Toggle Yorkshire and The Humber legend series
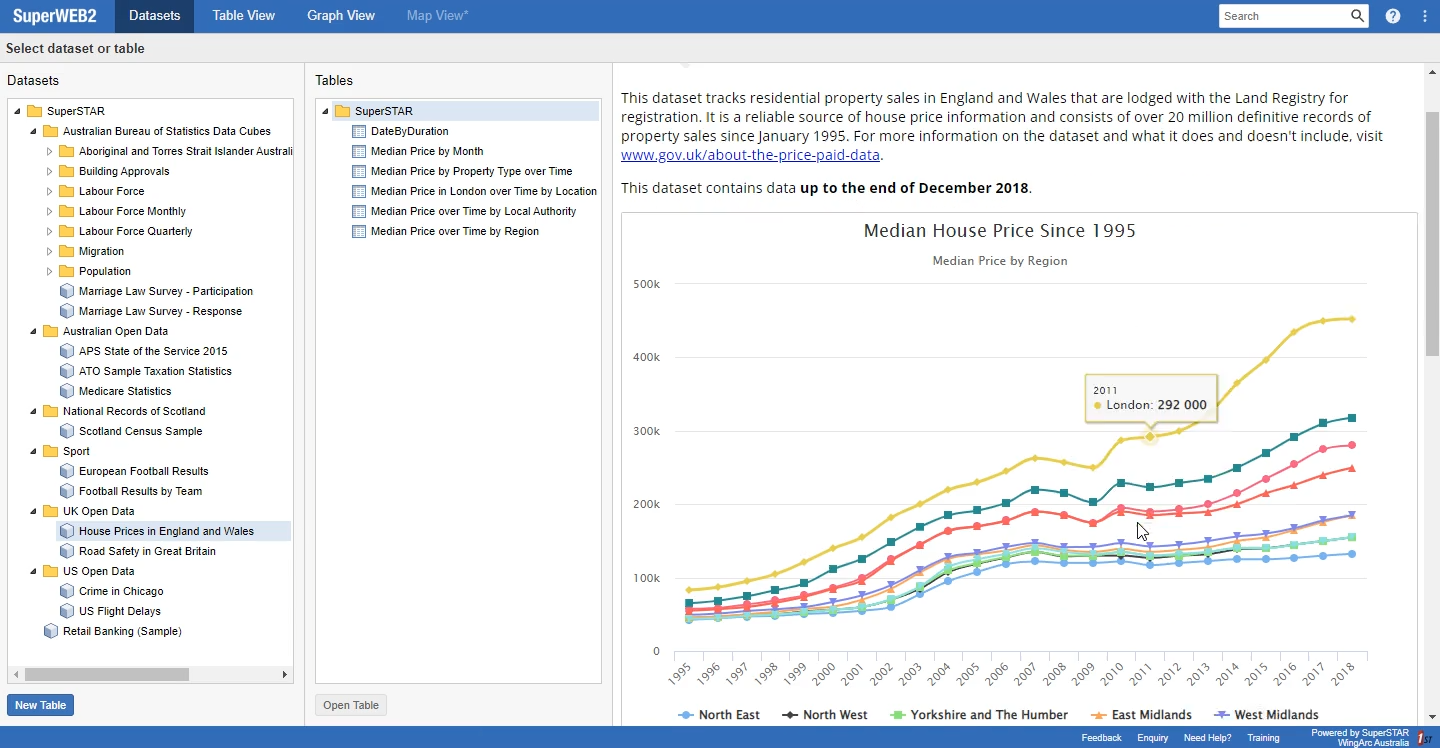This screenshot has height=748, width=1440. pyautogui.click(x=978, y=715)
